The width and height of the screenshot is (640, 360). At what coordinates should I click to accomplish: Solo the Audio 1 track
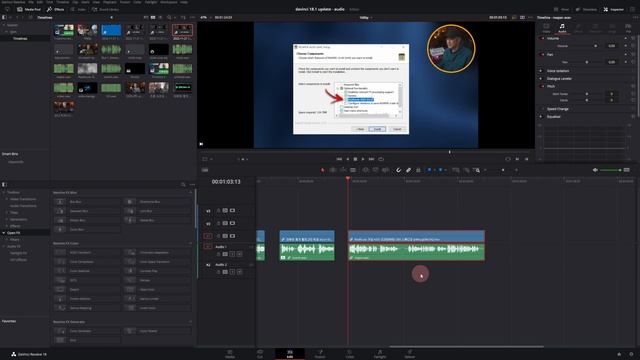tap(232, 254)
